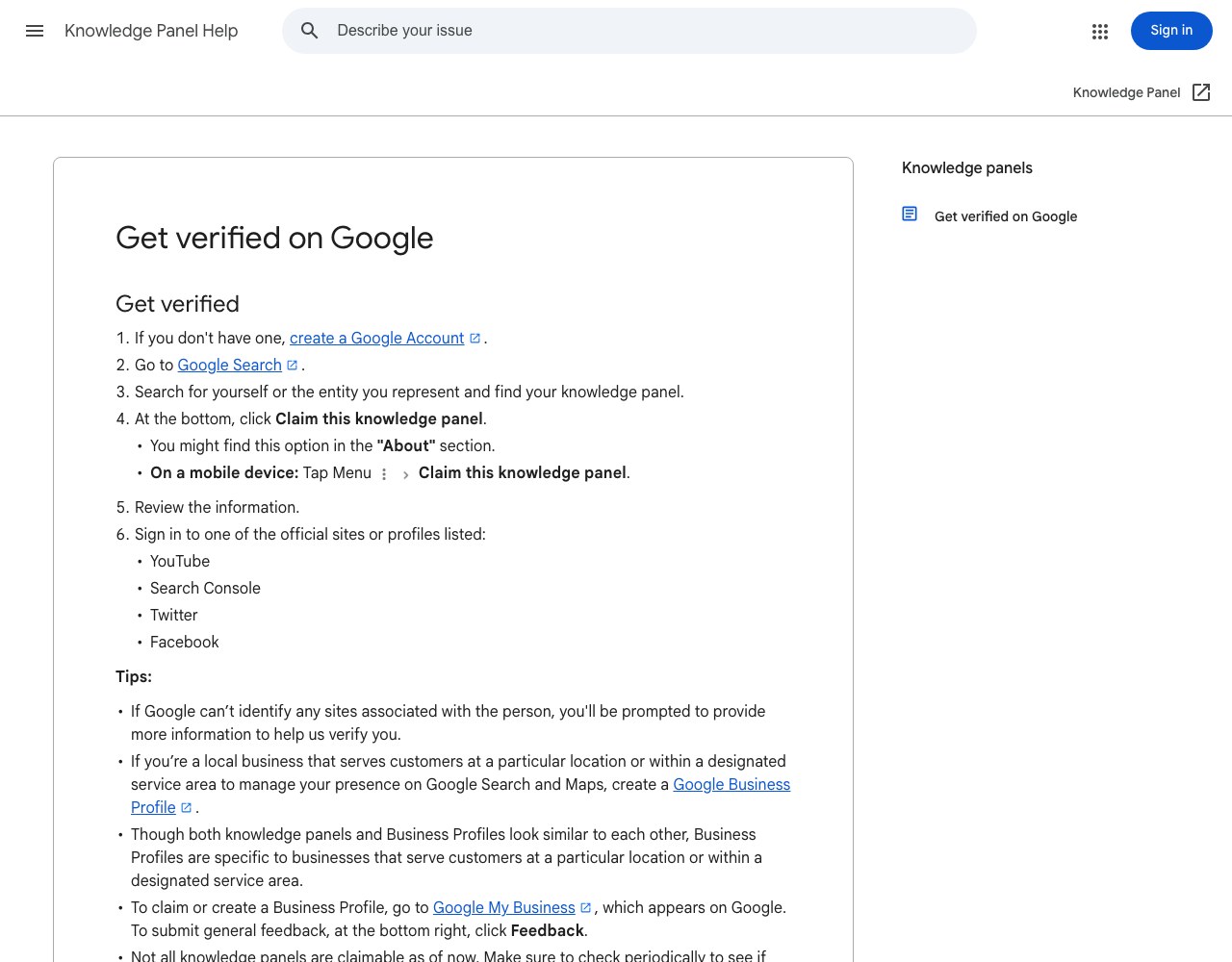Click the search magnifier icon
1232x962 pixels.
tap(310, 31)
